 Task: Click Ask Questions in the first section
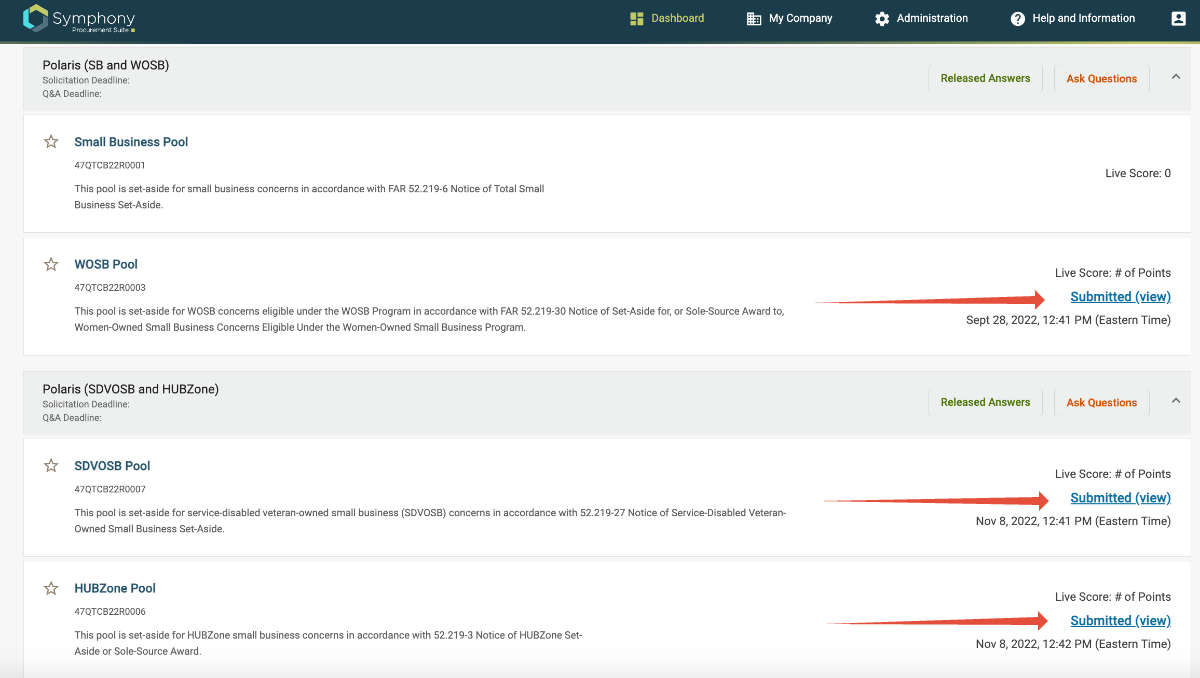[1101, 78]
